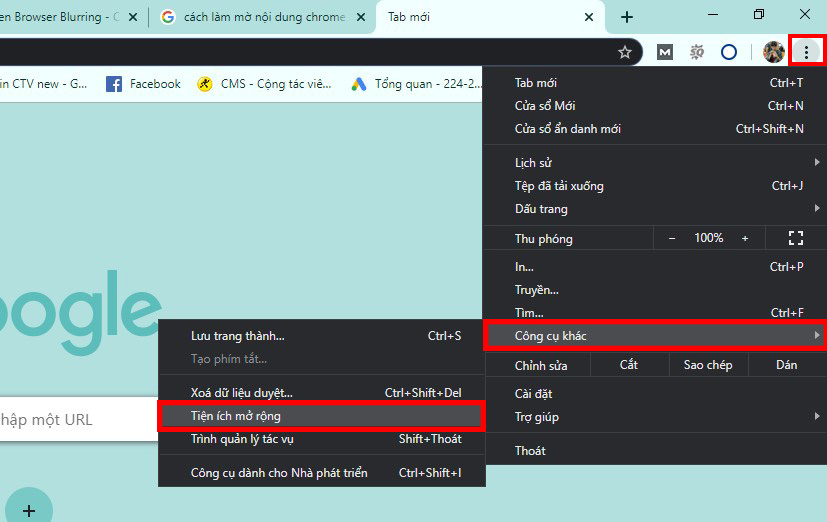Open the Gmail M extension icon
Screen dimensions: 827x522
[665, 52]
